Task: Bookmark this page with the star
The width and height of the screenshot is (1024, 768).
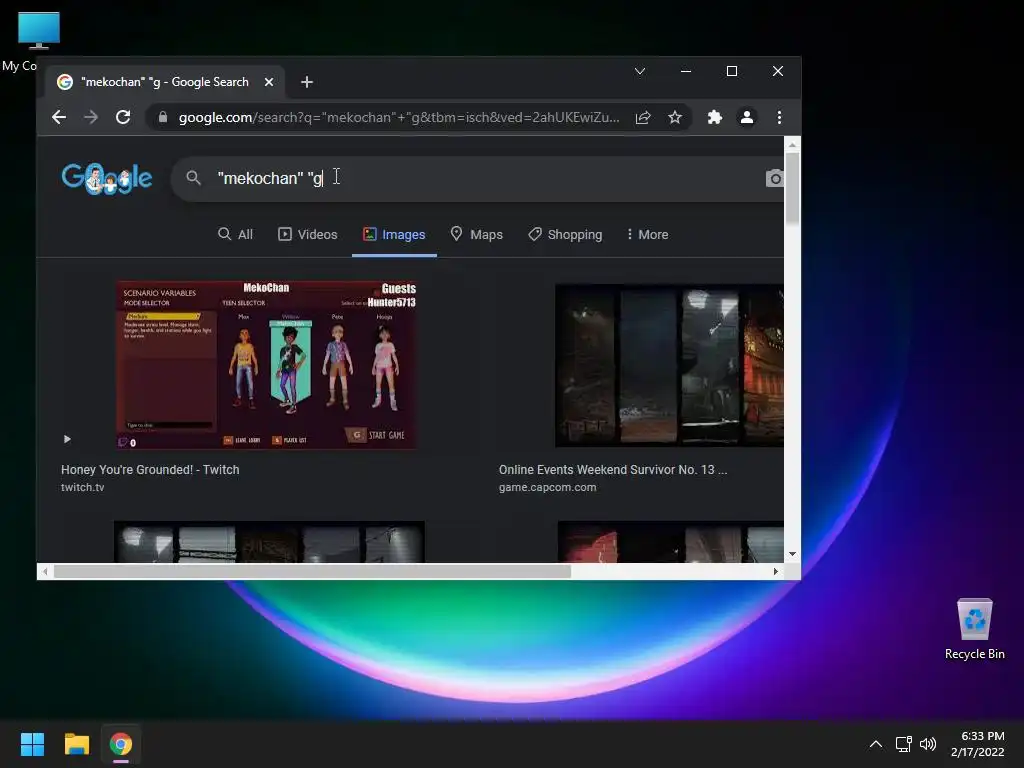Action: pyautogui.click(x=675, y=118)
